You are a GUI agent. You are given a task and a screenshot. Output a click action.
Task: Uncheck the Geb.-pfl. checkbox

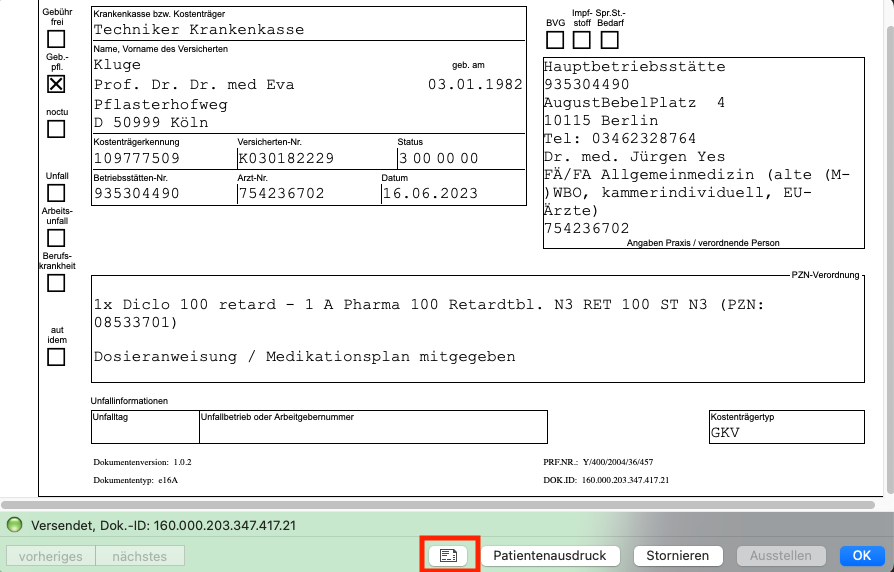pyautogui.click(x=56, y=84)
